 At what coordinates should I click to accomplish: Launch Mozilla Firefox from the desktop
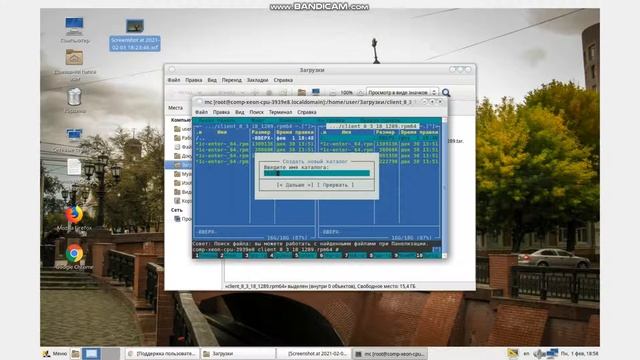pos(74,218)
